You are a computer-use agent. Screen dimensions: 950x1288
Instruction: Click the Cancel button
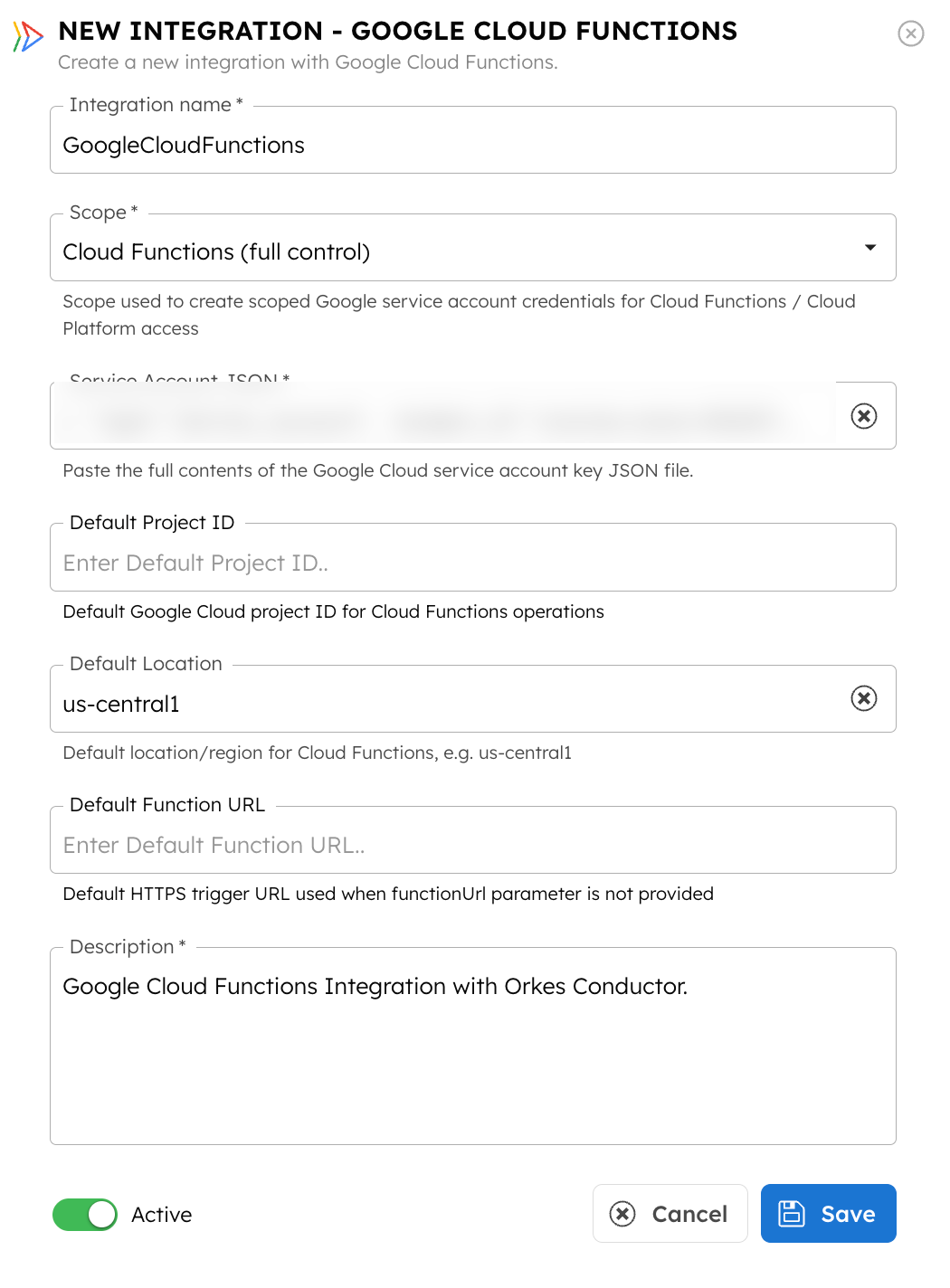point(670,1214)
